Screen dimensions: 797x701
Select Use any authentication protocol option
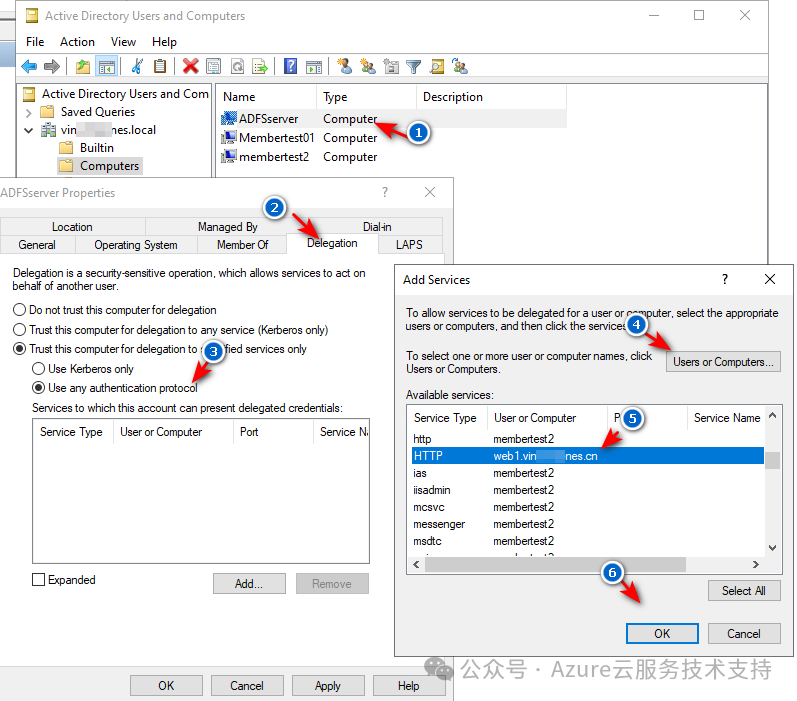click(x=38, y=388)
